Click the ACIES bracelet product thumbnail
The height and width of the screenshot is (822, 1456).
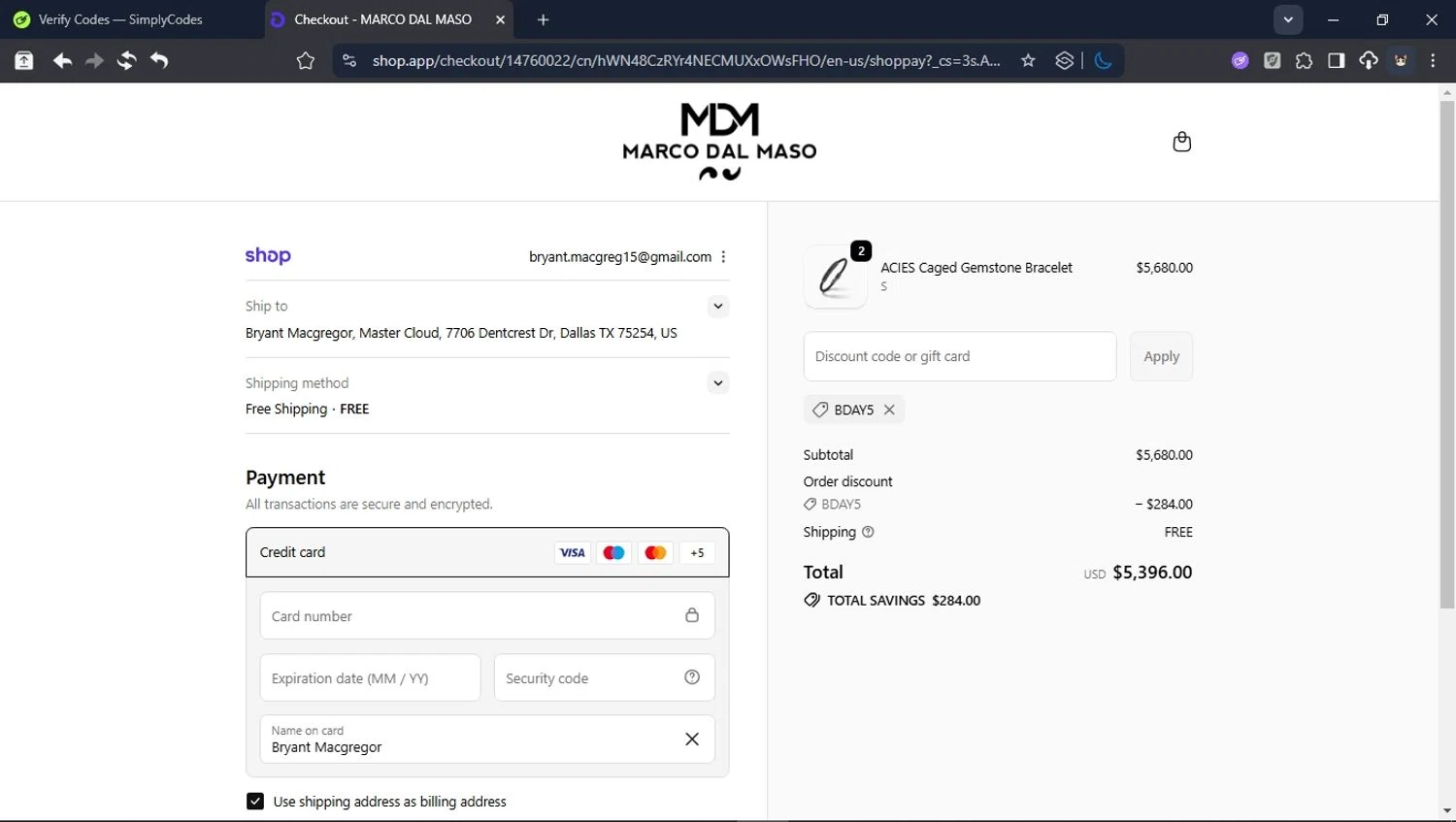(x=836, y=277)
